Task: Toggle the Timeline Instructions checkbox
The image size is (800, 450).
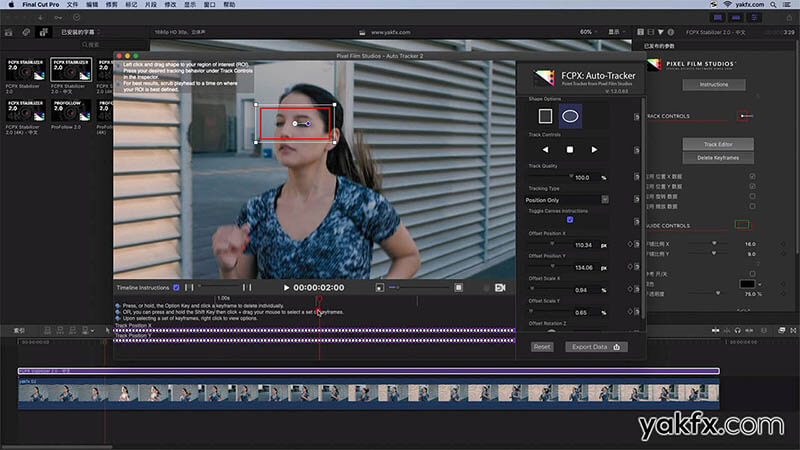Action: pos(177,288)
